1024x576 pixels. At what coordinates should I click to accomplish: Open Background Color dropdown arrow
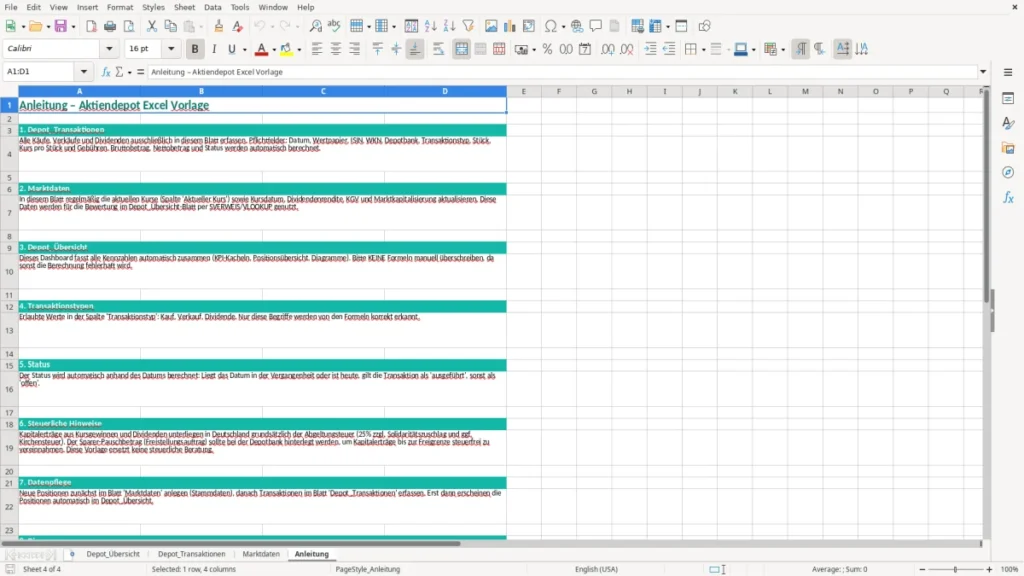299,50
